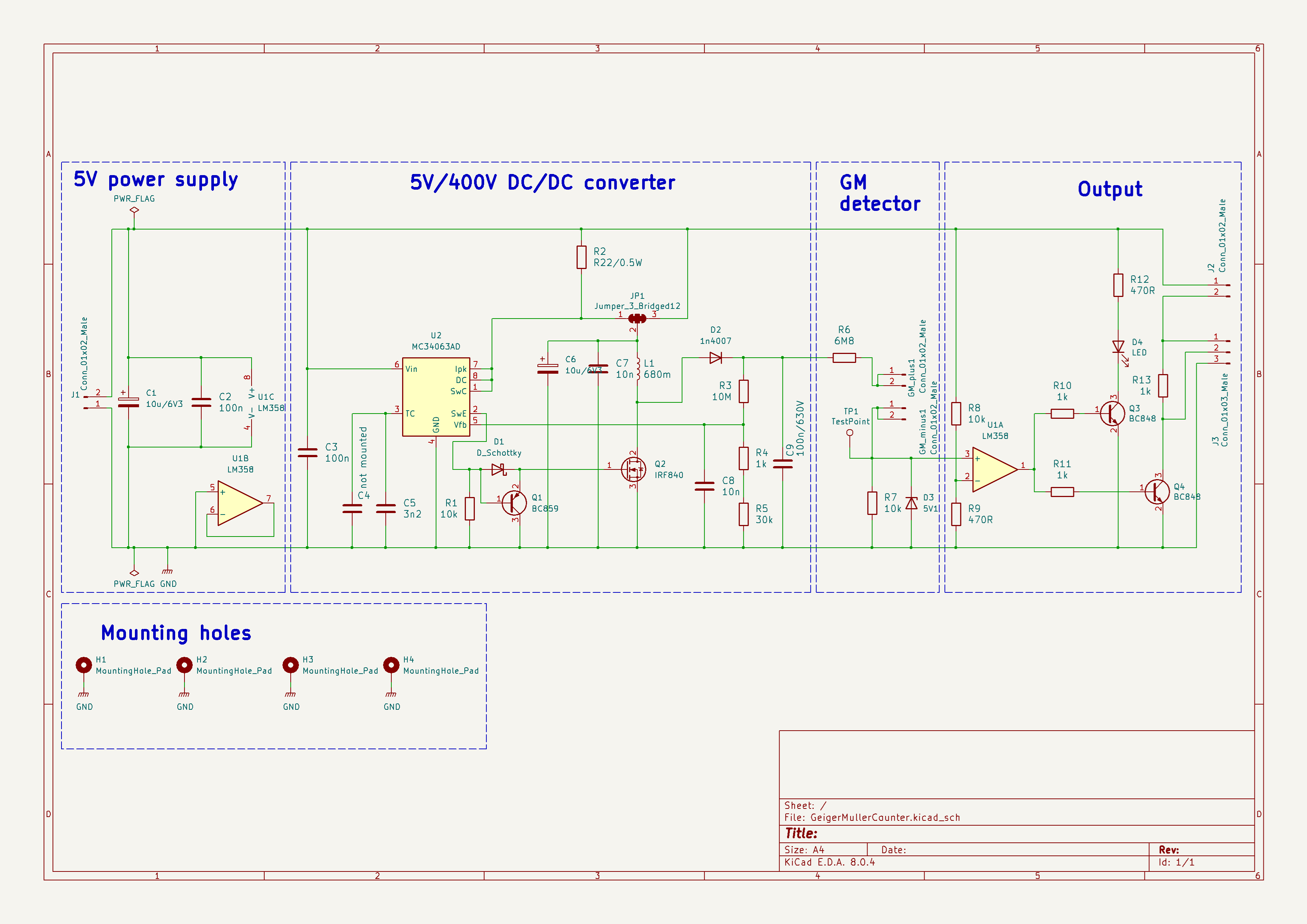Select the R6 6M8 resistor
This screenshot has width=1307, height=924.
point(844,358)
